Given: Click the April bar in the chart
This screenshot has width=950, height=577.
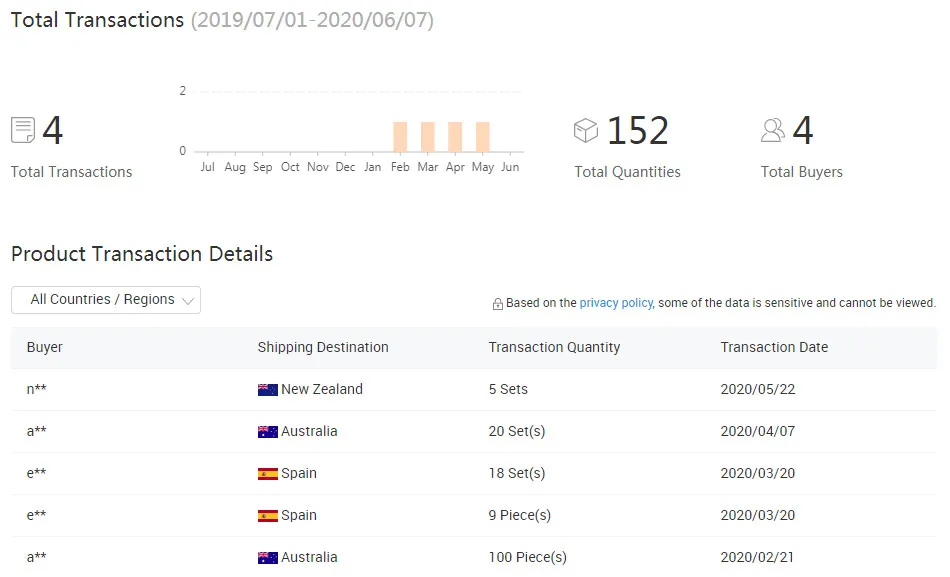Looking at the screenshot, I should point(455,136).
